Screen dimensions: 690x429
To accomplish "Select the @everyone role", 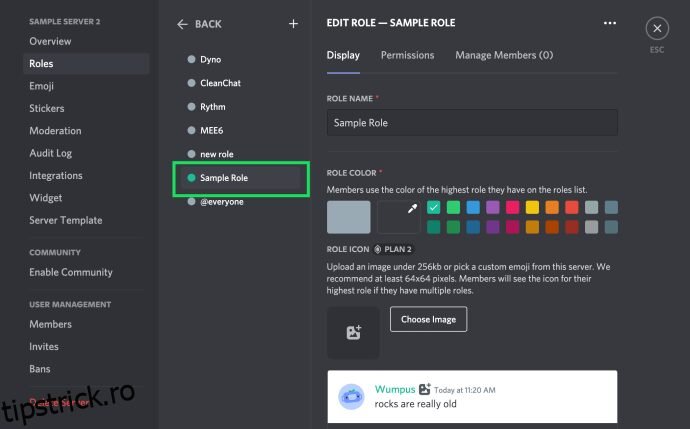I will click(221, 201).
